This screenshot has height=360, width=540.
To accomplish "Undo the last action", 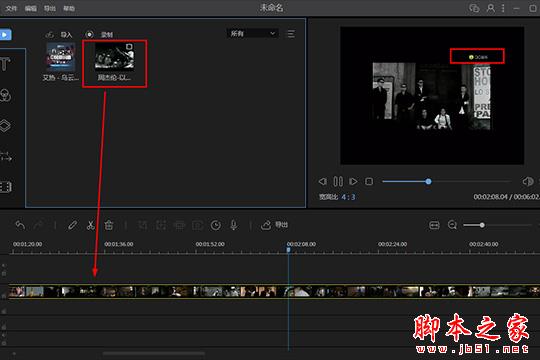I will [20, 225].
